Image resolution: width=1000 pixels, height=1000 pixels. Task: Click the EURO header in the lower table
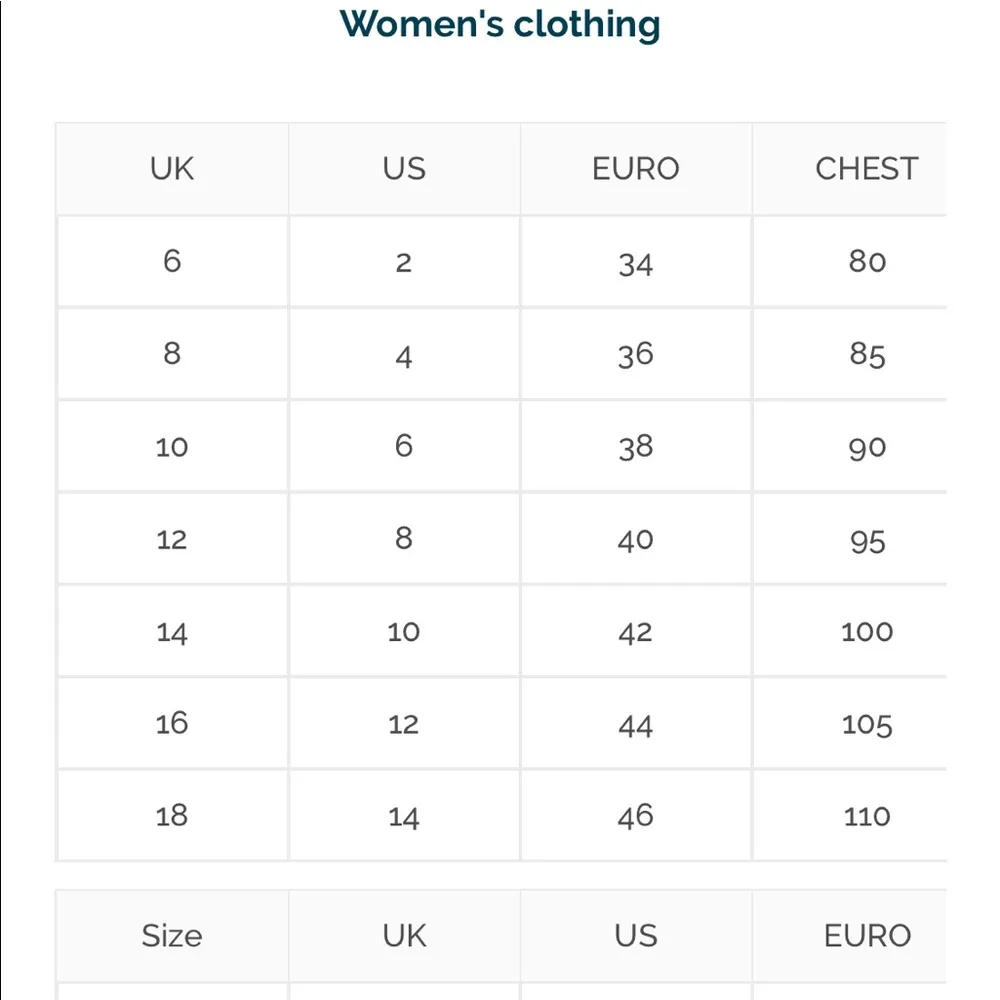(x=867, y=936)
